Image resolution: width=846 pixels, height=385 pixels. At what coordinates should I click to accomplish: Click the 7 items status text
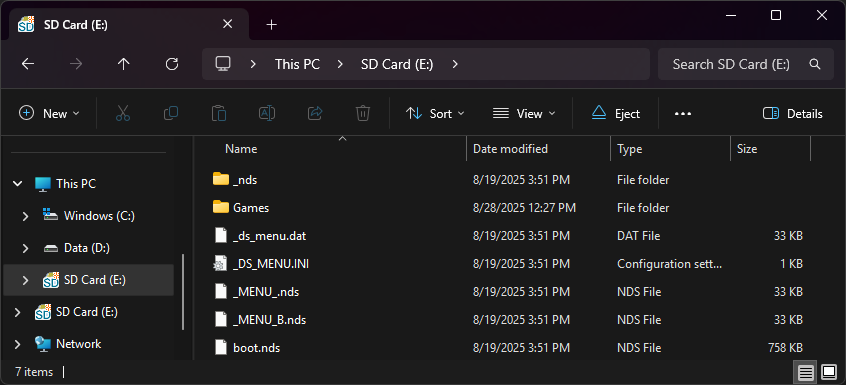tap(34, 372)
